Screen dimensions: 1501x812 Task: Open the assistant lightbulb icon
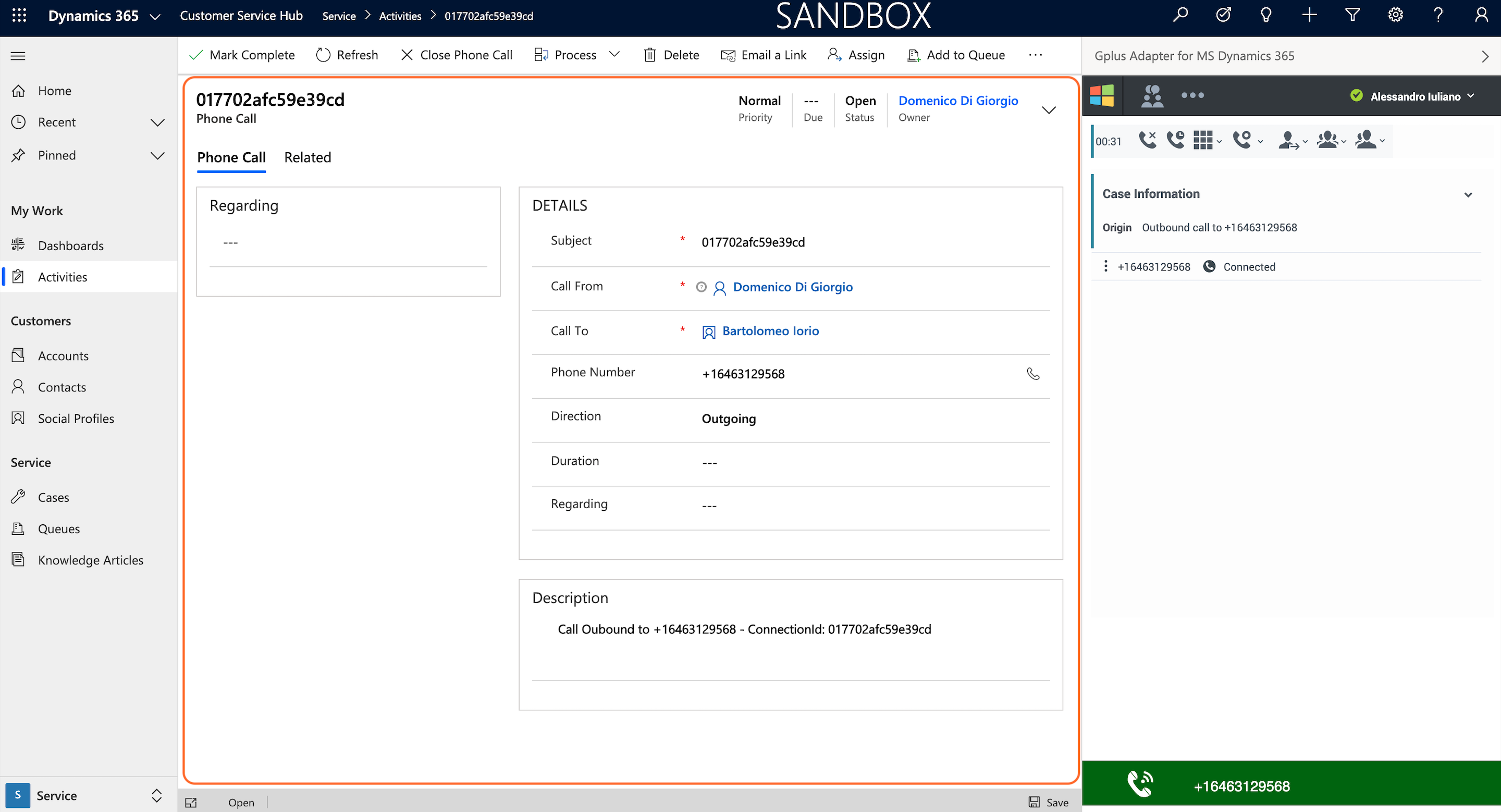(1265, 15)
